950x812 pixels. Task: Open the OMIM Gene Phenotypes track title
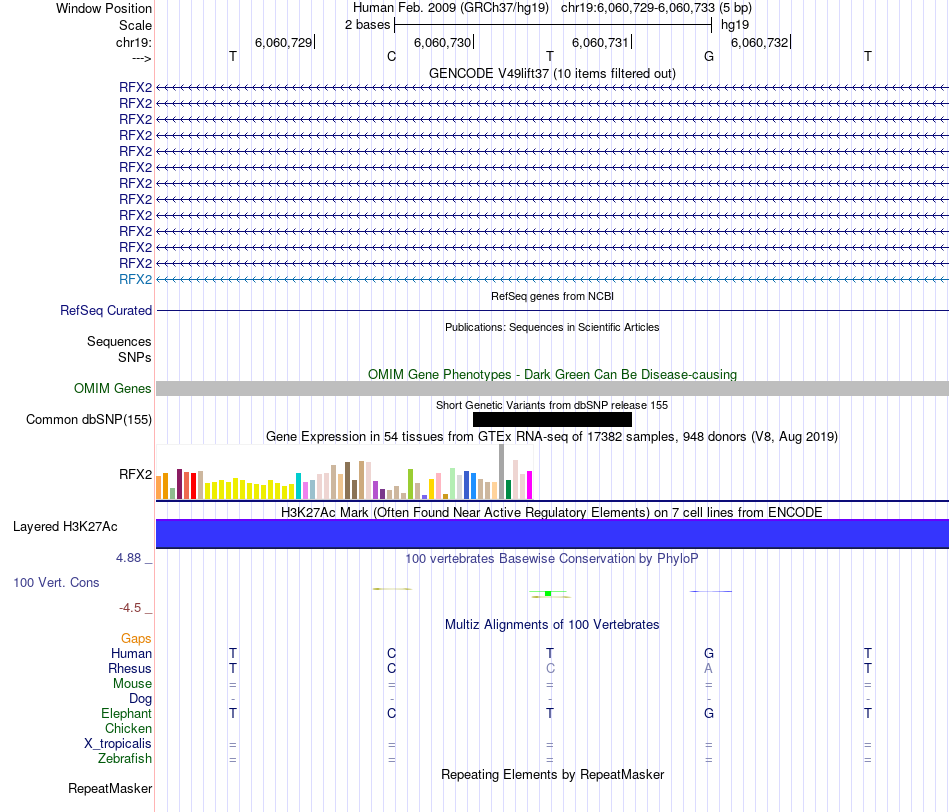point(552,374)
